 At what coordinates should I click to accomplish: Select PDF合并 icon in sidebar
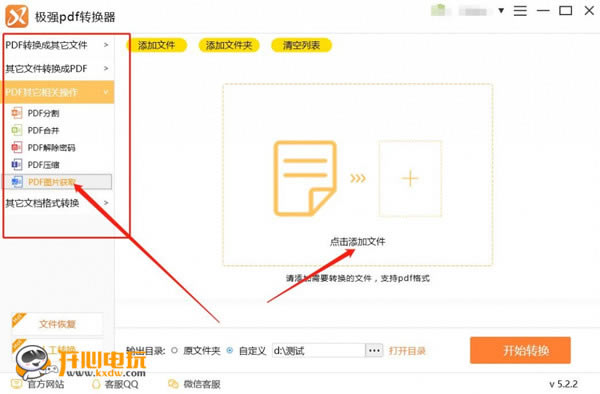coord(16,130)
